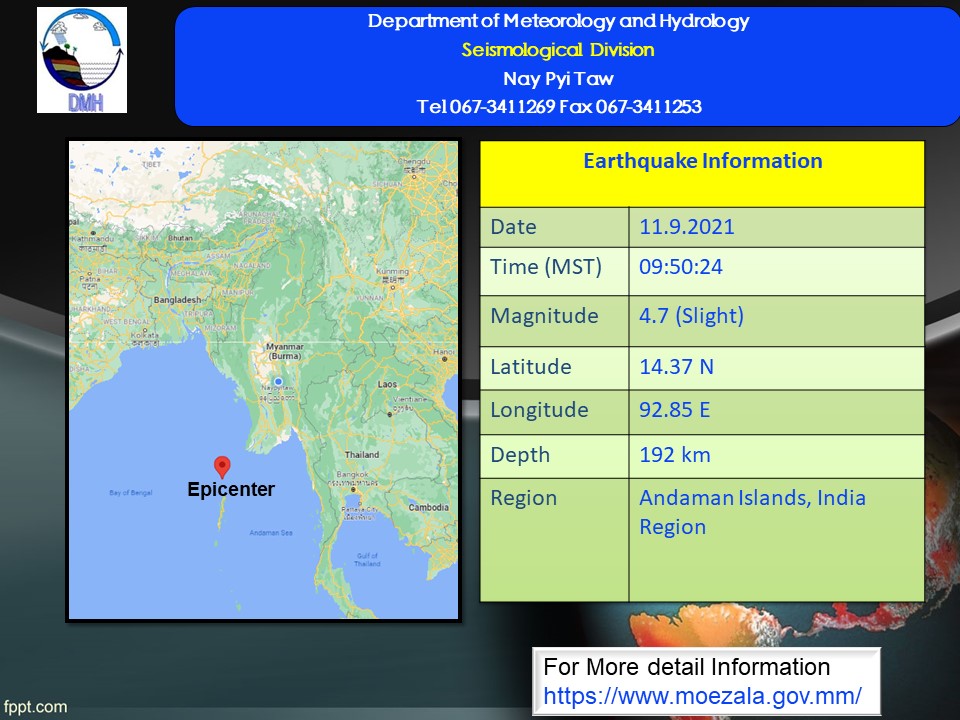
Task: Click 'Andaman Sea' label on map
Action: pos(271,533)
